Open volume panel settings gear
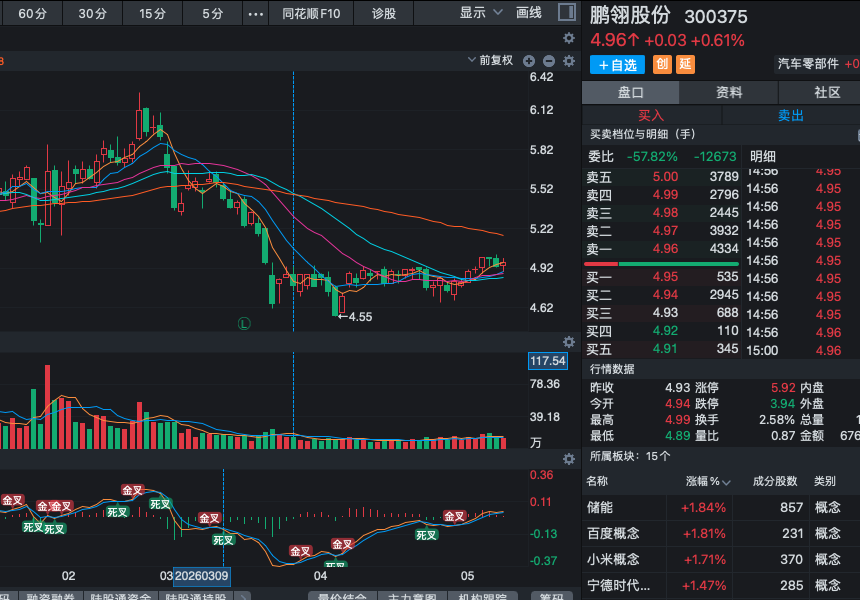 pyautogui.click(x=569, y=342)
